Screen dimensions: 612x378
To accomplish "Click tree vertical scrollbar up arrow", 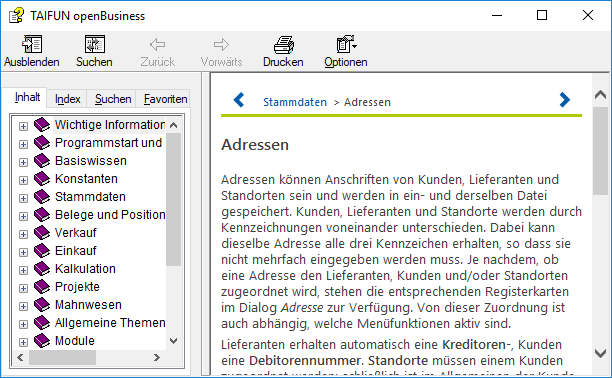I will coord(174,125).
